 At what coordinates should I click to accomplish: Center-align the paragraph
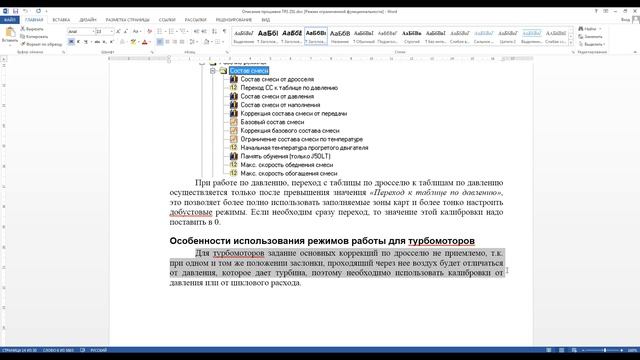167,42
